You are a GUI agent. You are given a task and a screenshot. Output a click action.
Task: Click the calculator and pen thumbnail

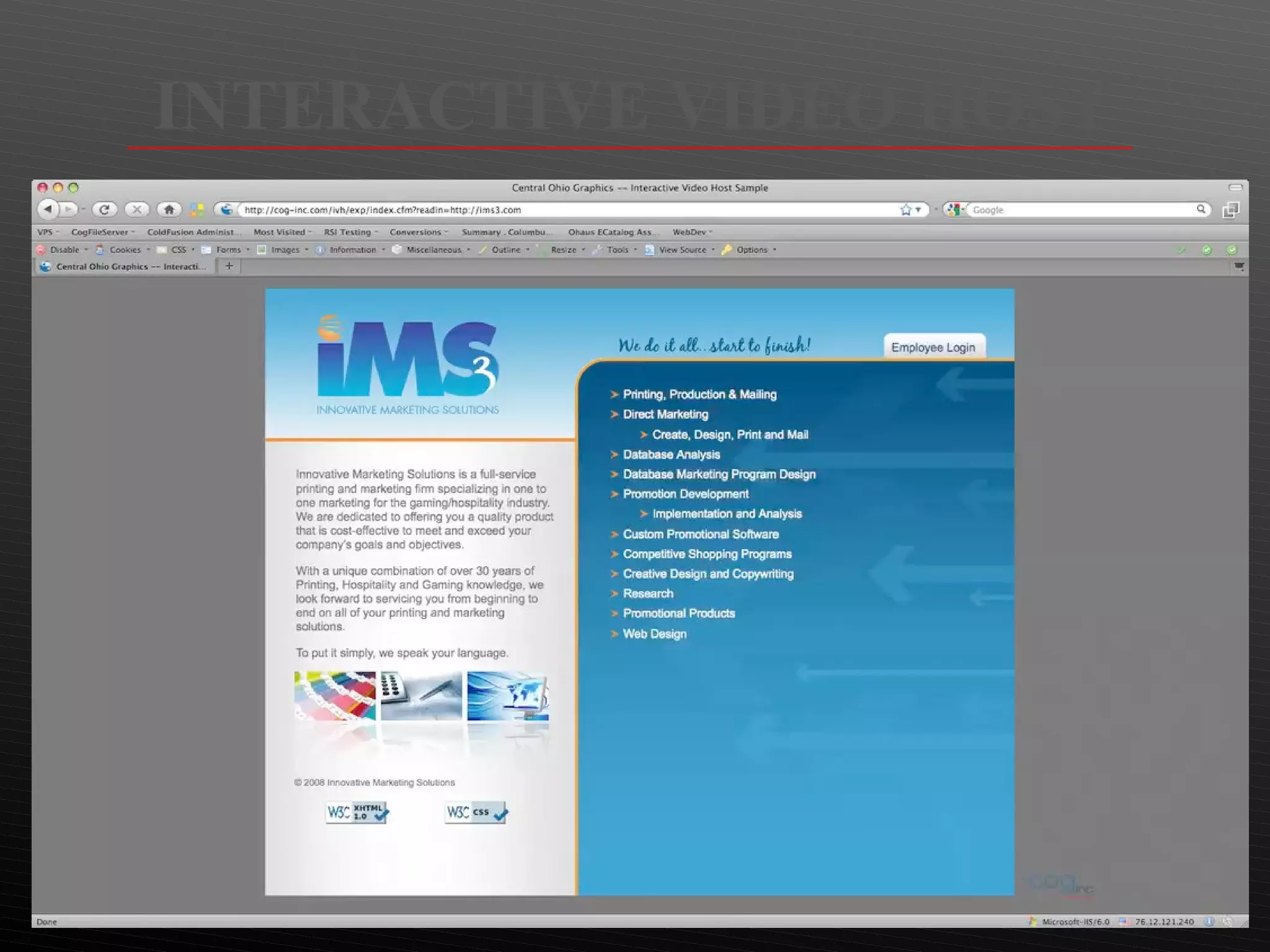point(421,696)
